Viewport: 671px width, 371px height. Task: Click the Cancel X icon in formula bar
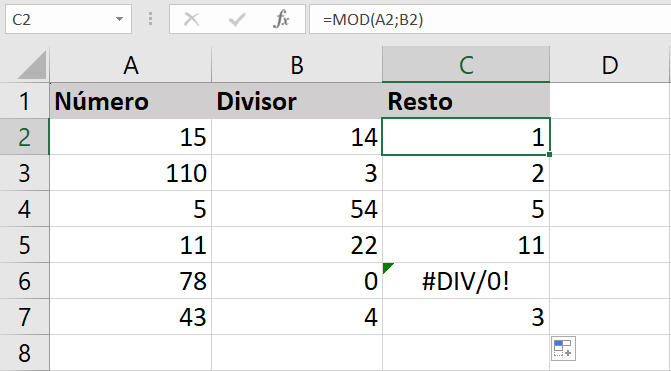coord(191,19)
